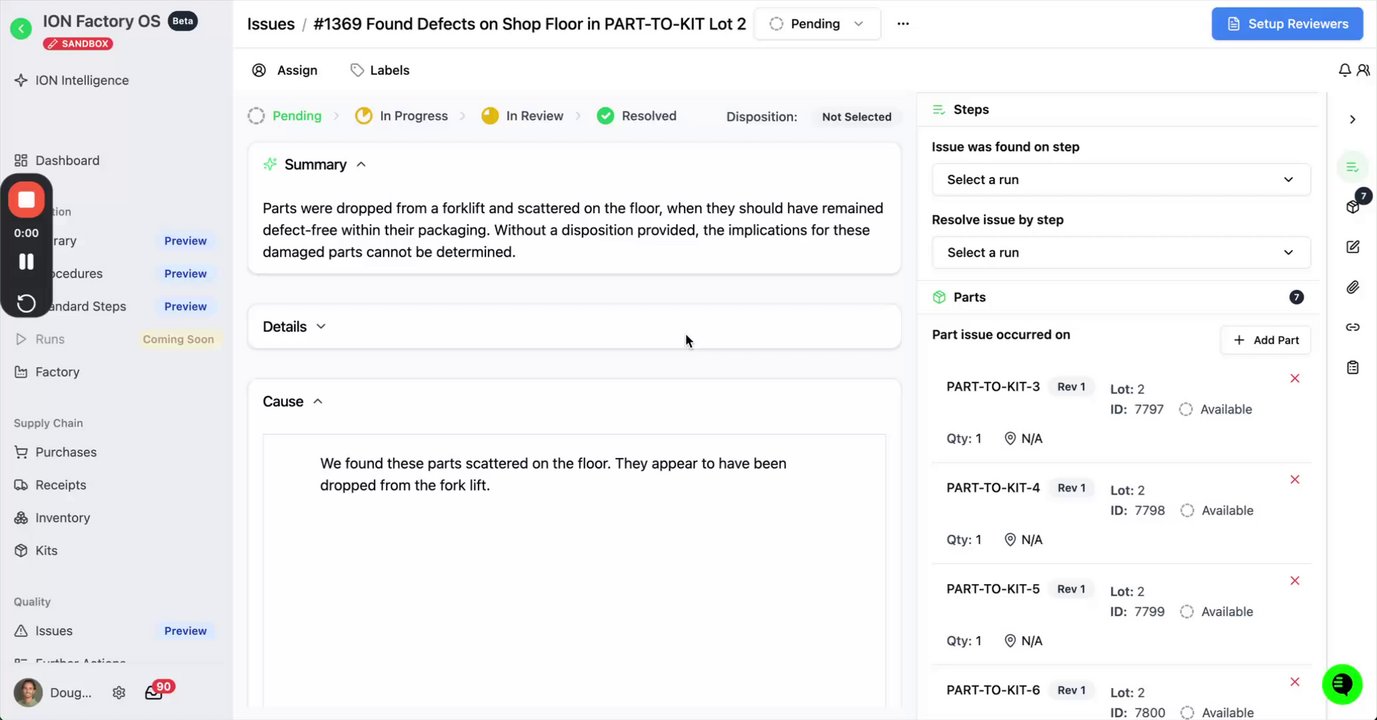Click the three-dot more options menu
The height and width of the screenshot is (720, 1377).
coord(903,24)
